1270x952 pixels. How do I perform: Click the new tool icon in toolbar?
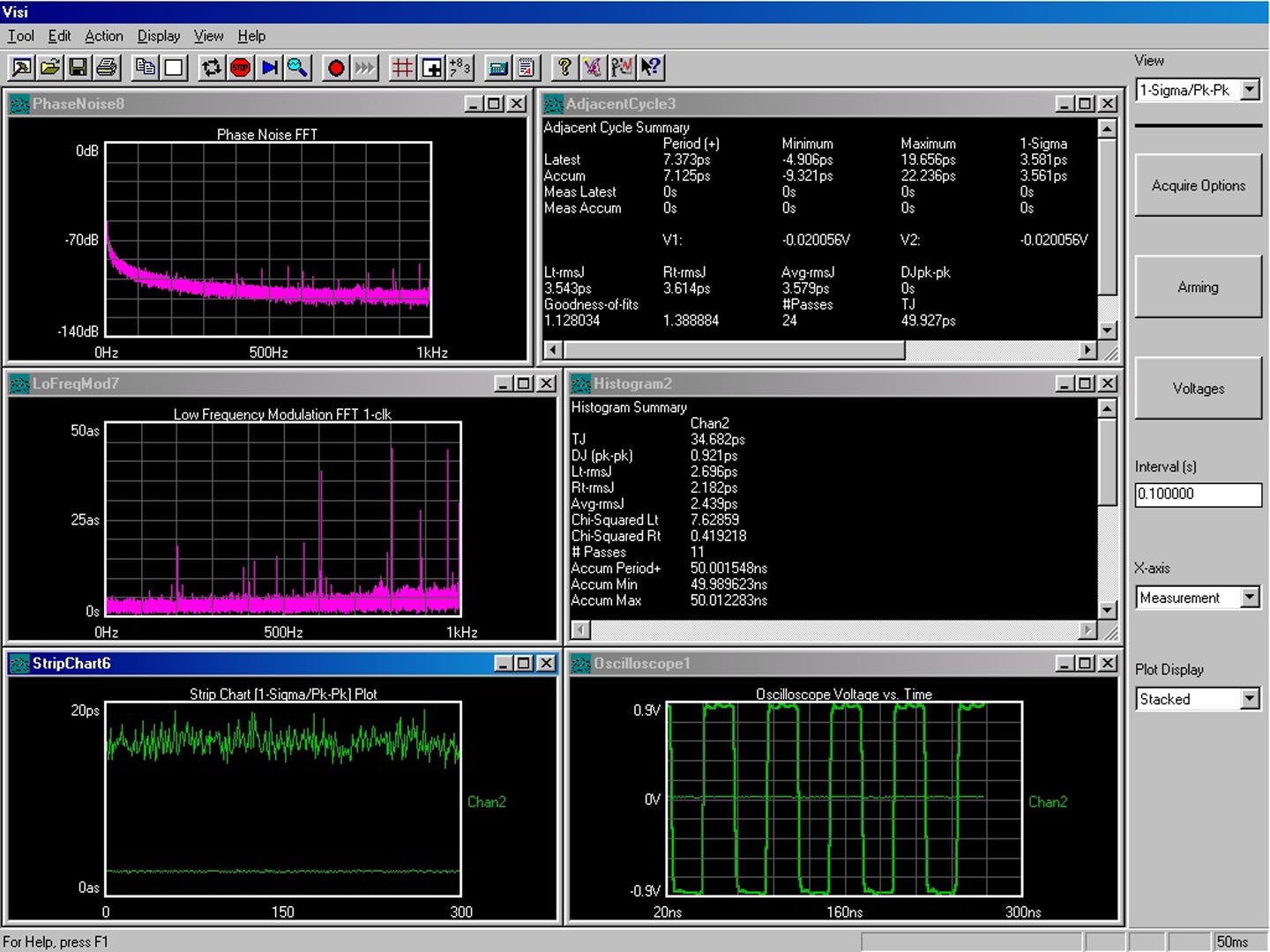point(21,67)
